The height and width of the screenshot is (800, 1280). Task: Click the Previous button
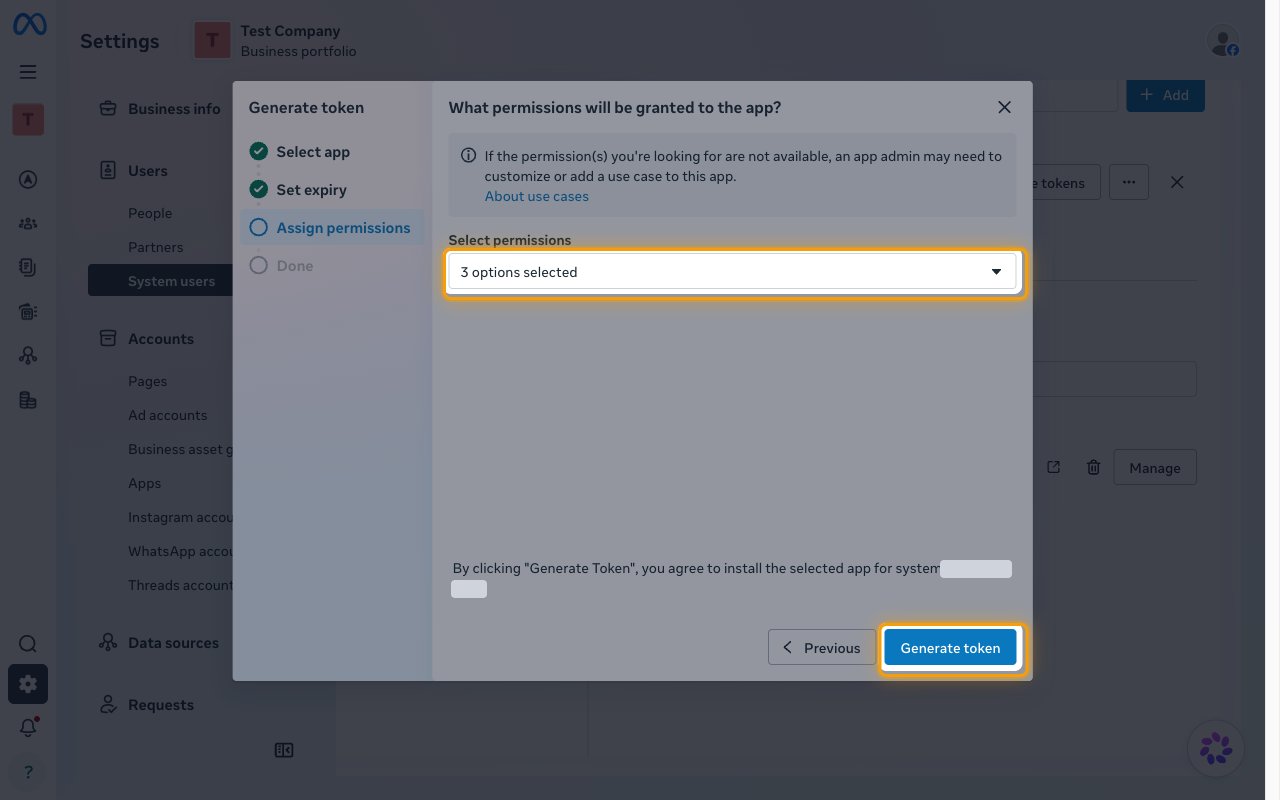pyautogui.click(x=822, y=648)
